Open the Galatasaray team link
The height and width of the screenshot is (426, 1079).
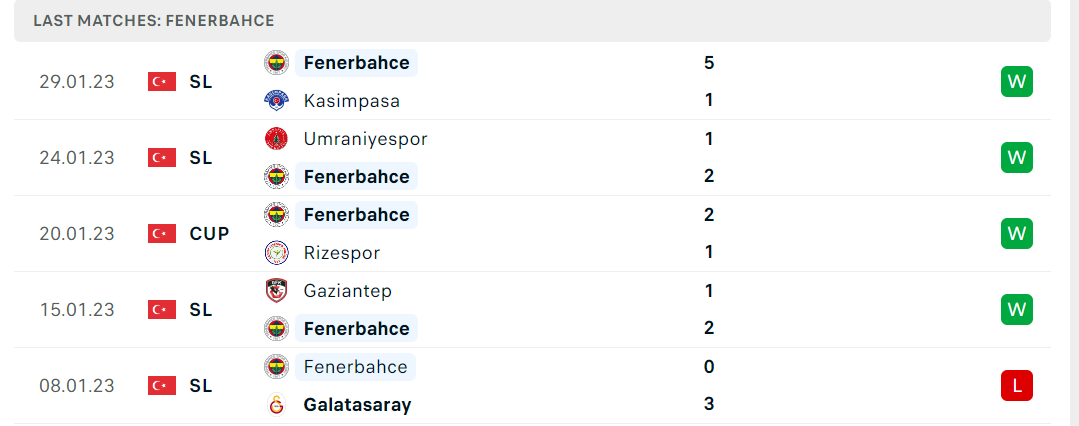pyautogui.click(x=357, y=405)
